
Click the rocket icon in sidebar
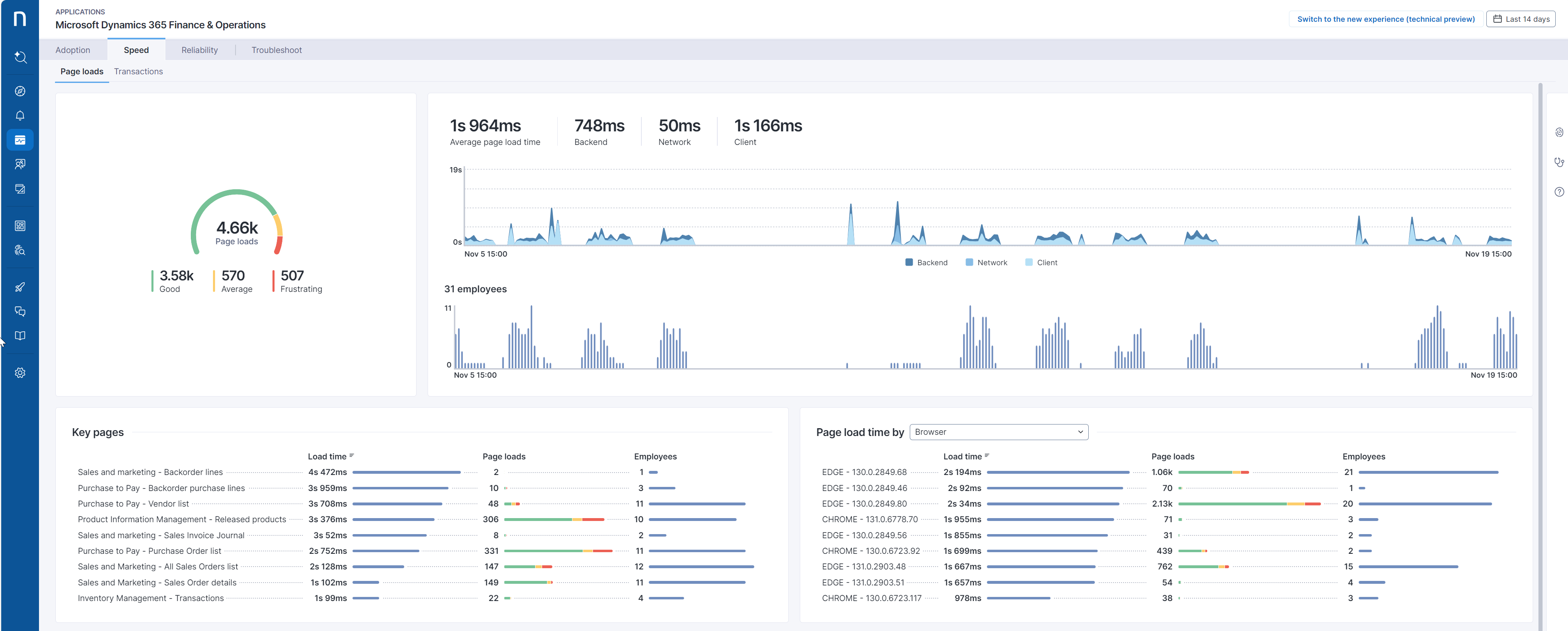(20, 287)
